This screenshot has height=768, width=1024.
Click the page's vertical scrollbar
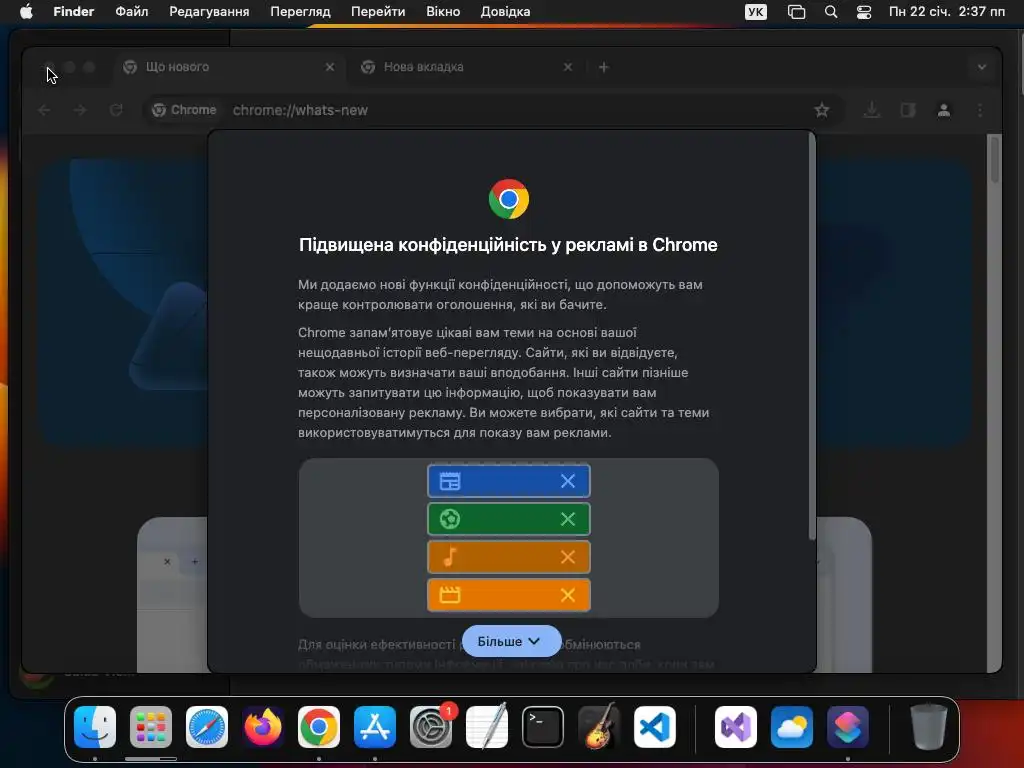(x=995, y=160)
